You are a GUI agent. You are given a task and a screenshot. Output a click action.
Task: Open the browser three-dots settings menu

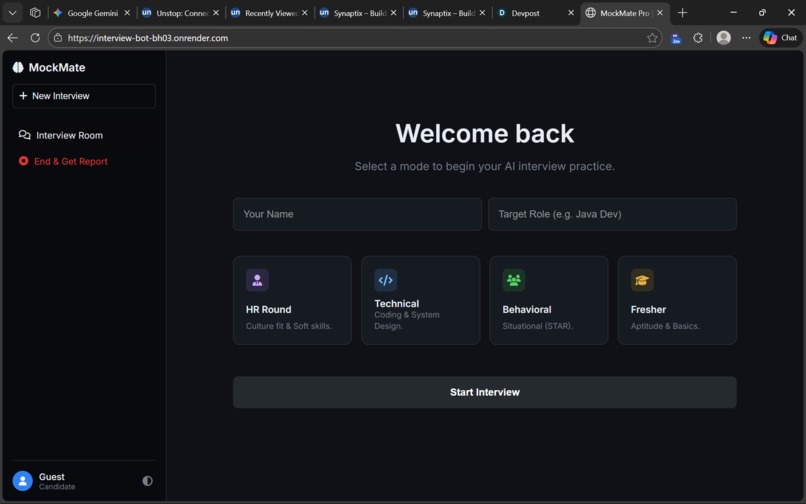(x=746, y=38)
